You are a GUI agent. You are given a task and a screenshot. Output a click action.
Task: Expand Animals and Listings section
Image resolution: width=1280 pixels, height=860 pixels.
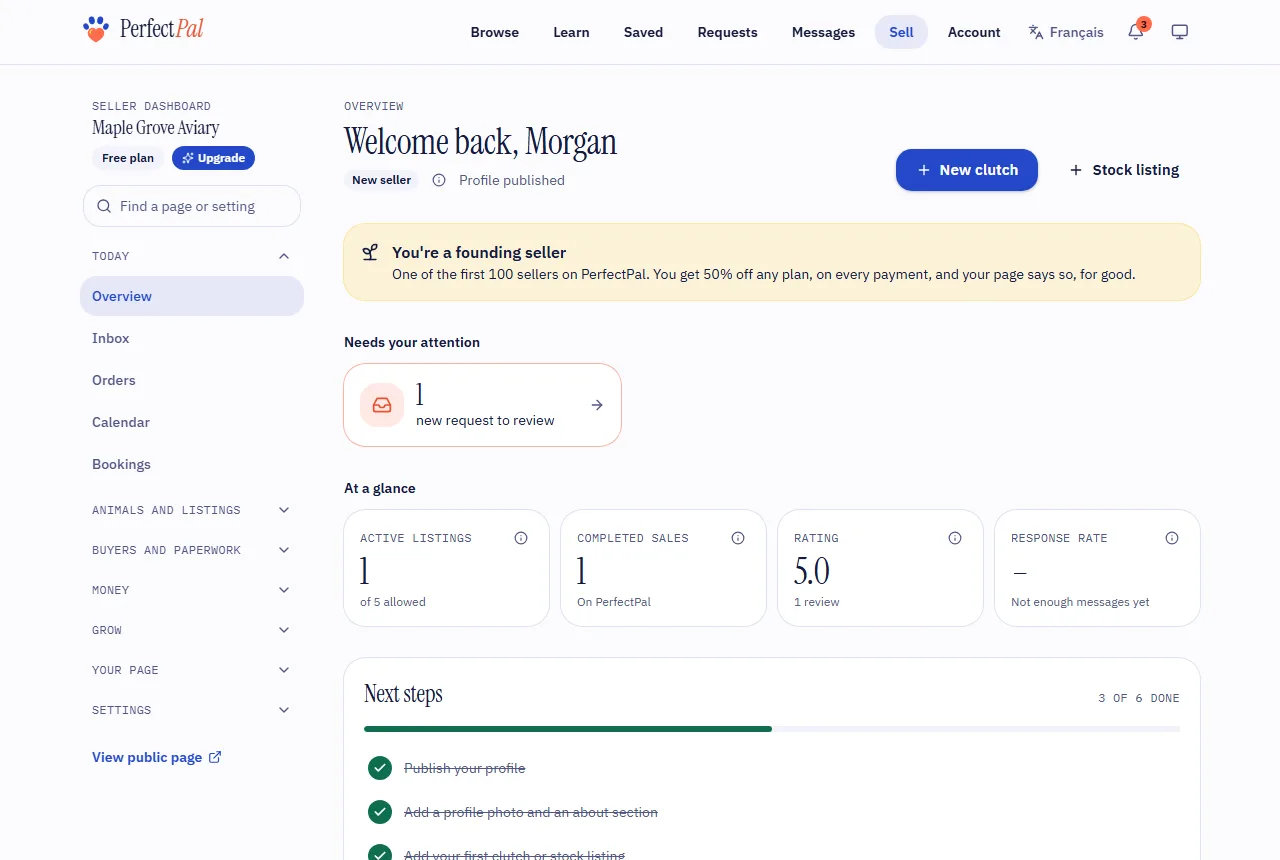coord(192,510)
